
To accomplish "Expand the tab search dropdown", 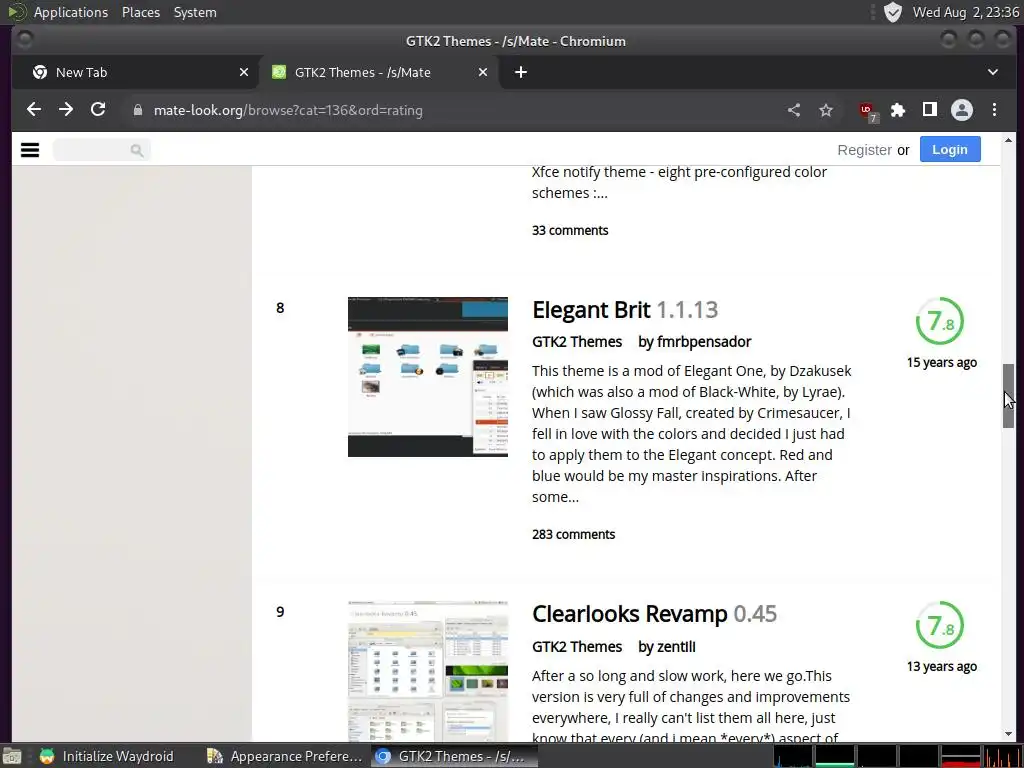I will [993, 72].
